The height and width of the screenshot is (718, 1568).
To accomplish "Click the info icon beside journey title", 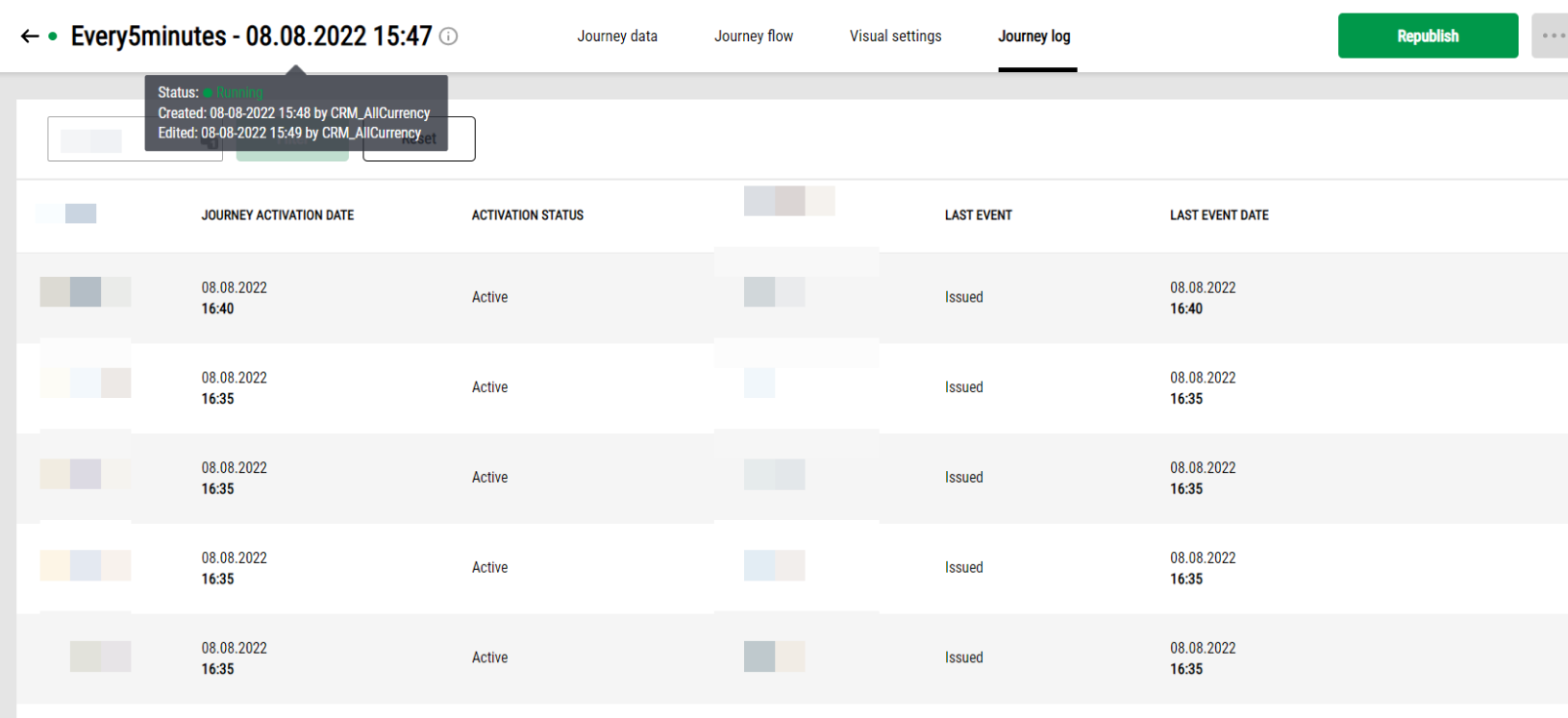I will click(x=448, y=37).
